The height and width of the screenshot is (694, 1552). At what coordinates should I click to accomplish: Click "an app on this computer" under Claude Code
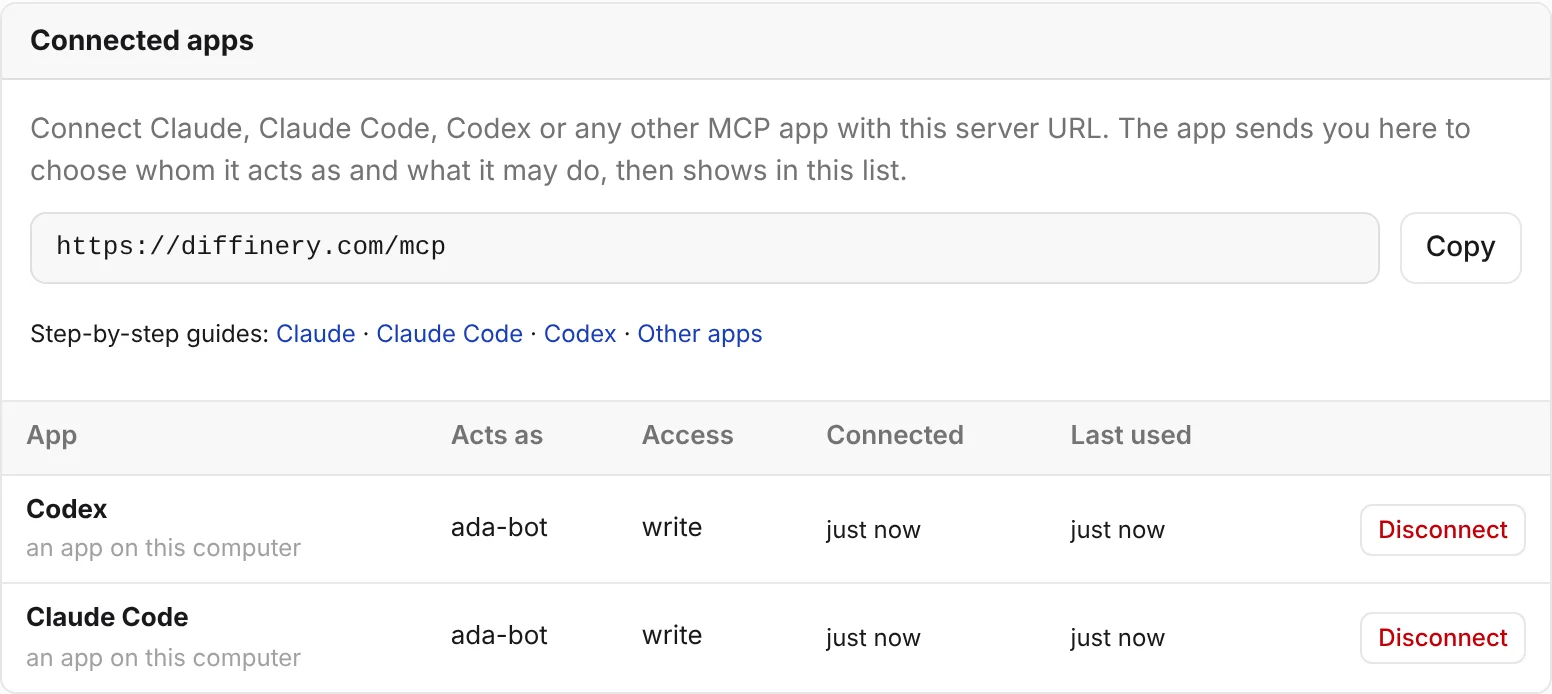[x=164, y=658]
